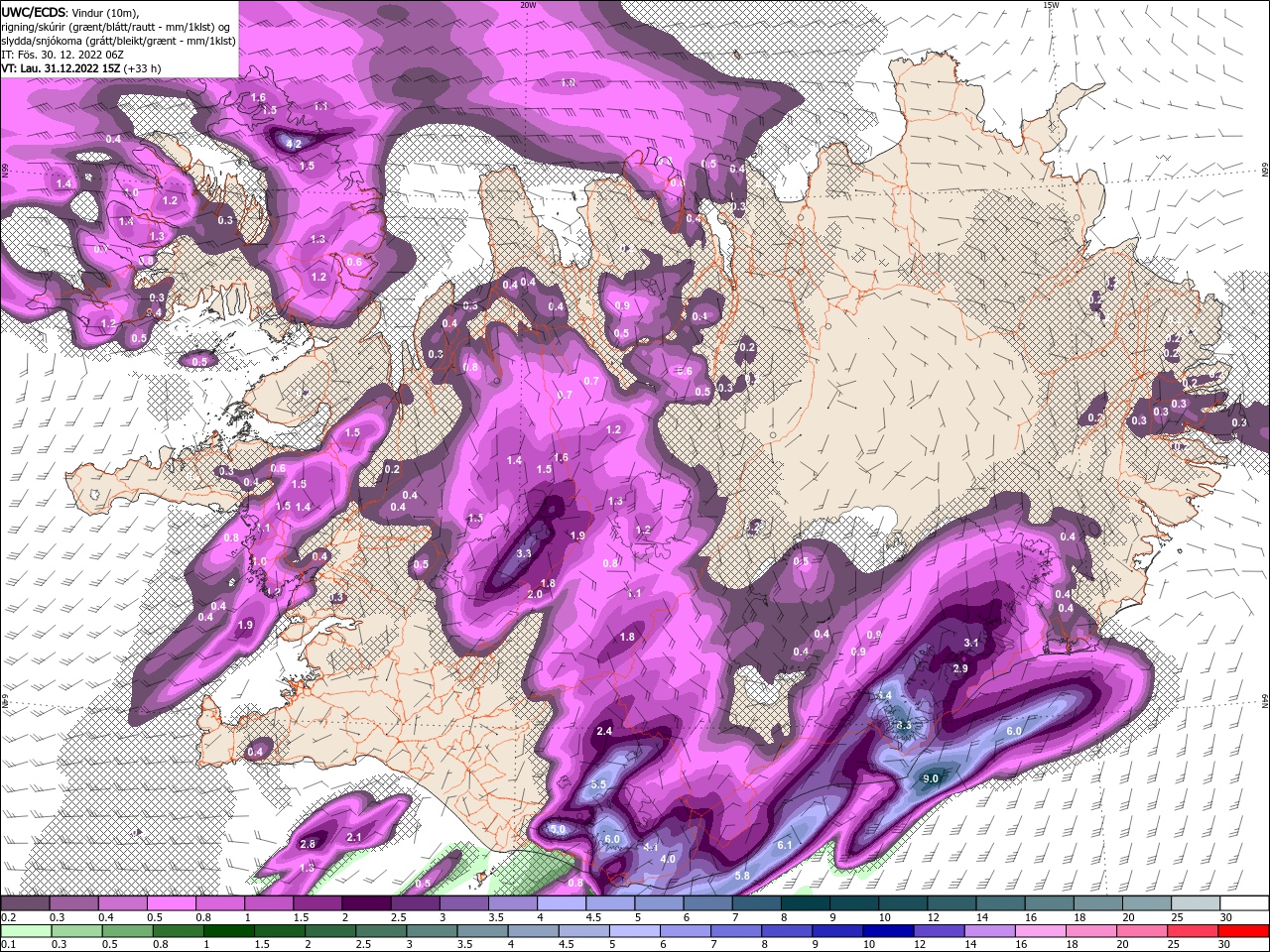Viewport: 1270px width, 952px height.
Task: Select the white 30 swatch ending purple legend
Action: [1246, 903]
